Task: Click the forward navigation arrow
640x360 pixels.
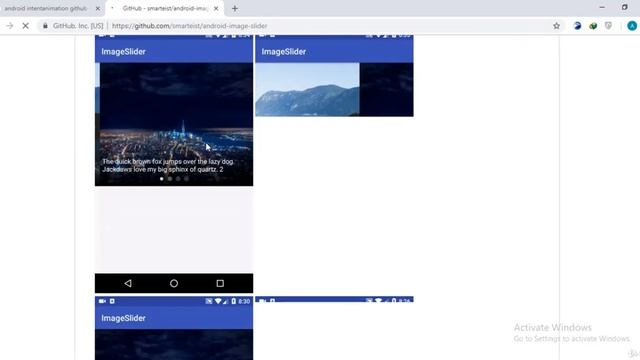Action: [x=9, y=26]
